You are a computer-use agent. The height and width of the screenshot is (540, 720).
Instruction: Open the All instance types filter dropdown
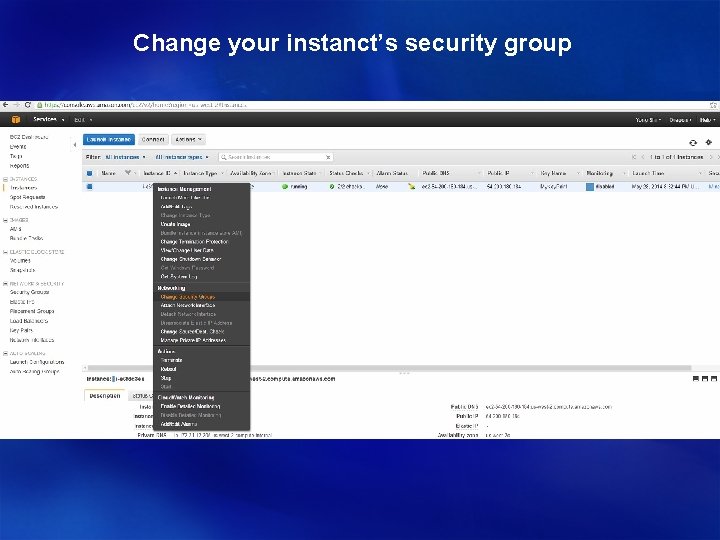(x=182, y=157)
